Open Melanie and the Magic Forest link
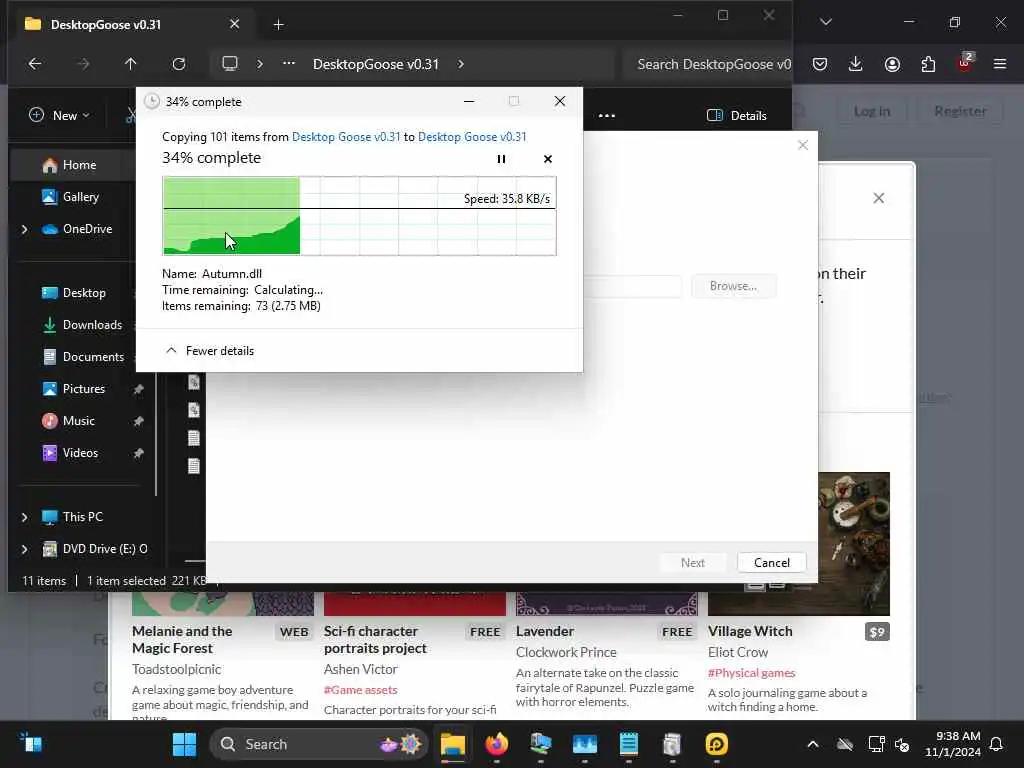Image resolution: width=1024 pixels, height=768 pixels. (x=182, y=639)
